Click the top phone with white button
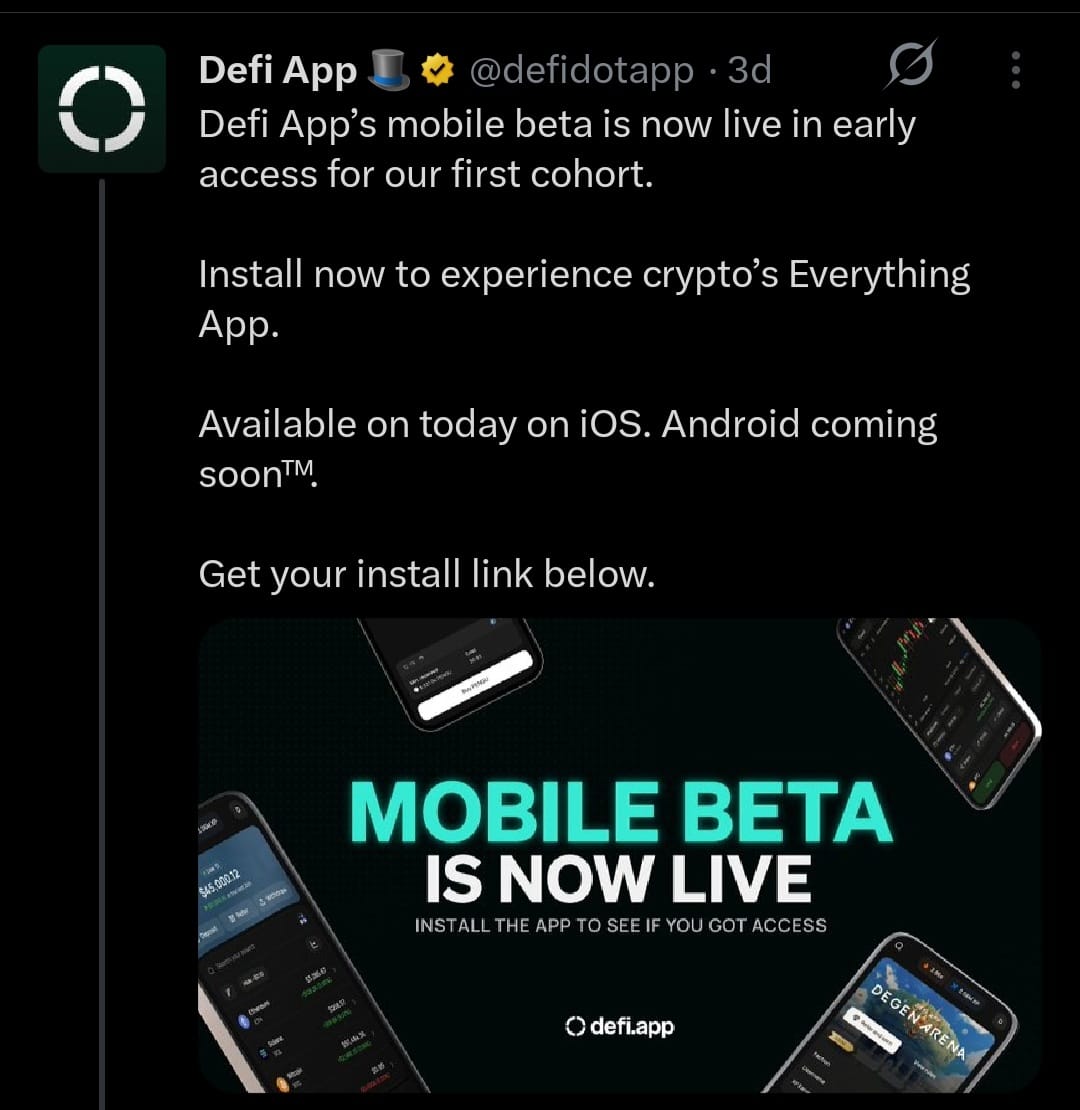Viewport: 1080px width, 1110px height. [451, 669]
